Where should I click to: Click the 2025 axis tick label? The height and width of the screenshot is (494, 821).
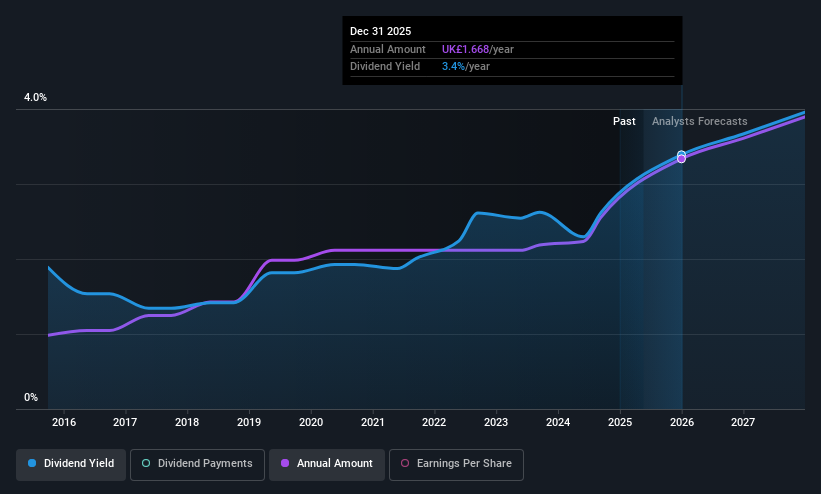point(620,422)
